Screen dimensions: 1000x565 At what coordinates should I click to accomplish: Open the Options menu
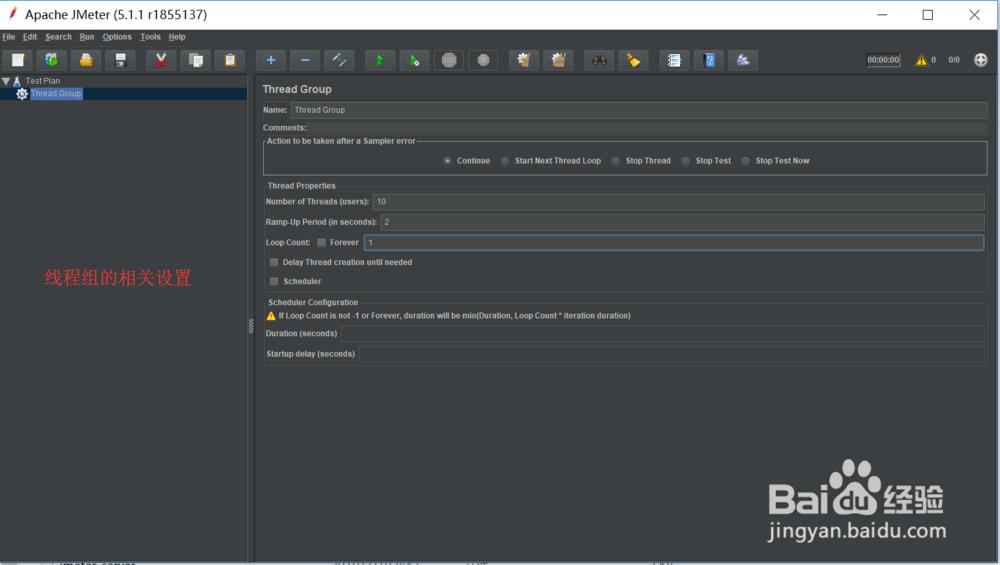pyautogui.click(x=117, y=37)
